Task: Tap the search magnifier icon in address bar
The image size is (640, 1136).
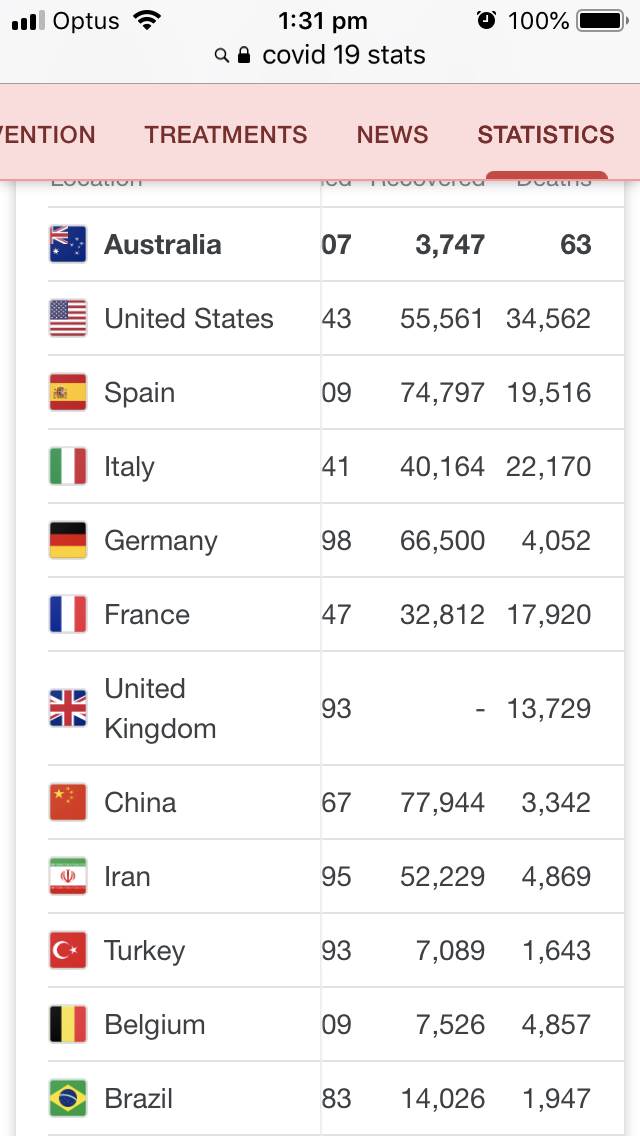Action: pos(222,56)
